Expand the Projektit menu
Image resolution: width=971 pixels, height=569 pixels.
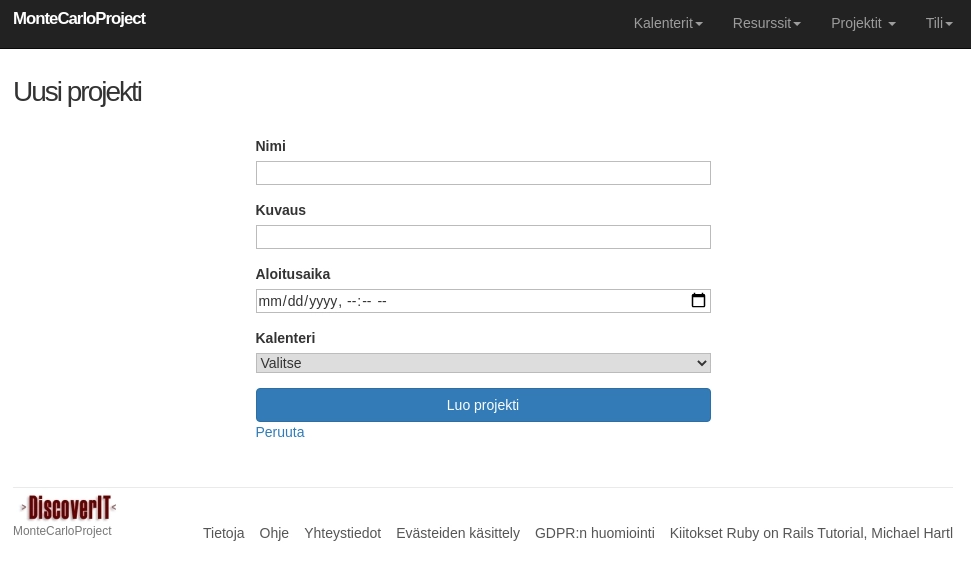coord(862,23)
